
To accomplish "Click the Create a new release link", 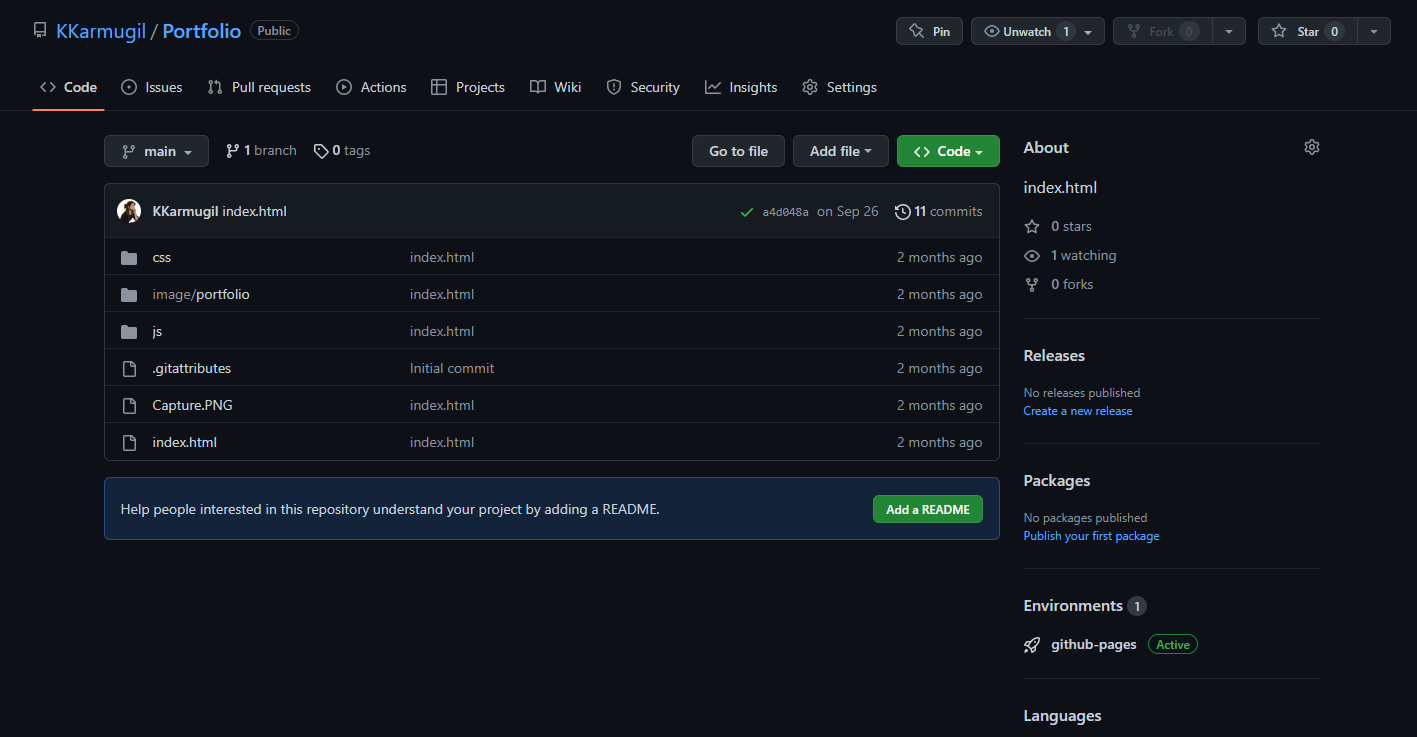I will (x=1078, y=411).
